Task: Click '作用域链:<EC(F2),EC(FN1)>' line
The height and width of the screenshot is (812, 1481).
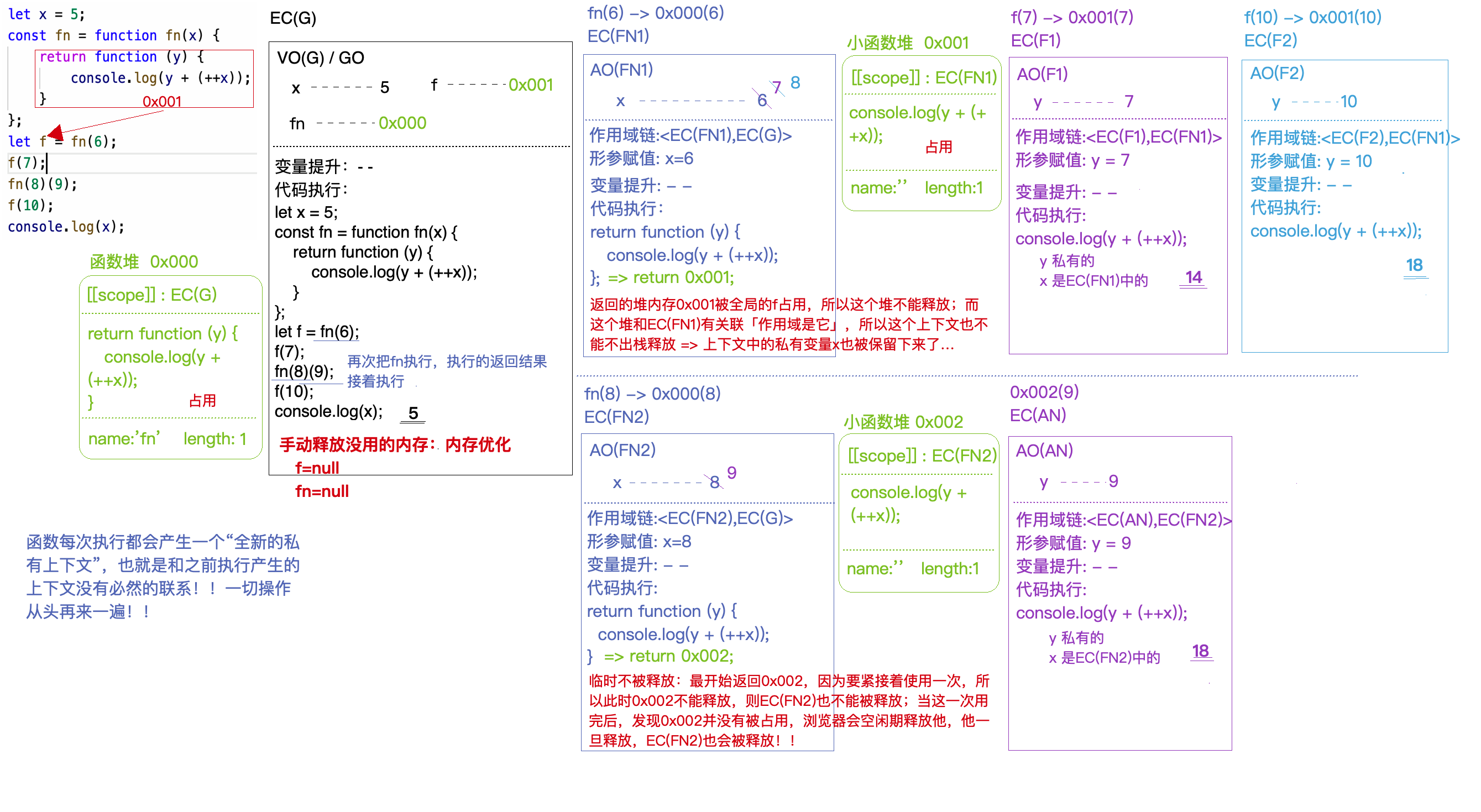Action: (x=1354, y=138)
